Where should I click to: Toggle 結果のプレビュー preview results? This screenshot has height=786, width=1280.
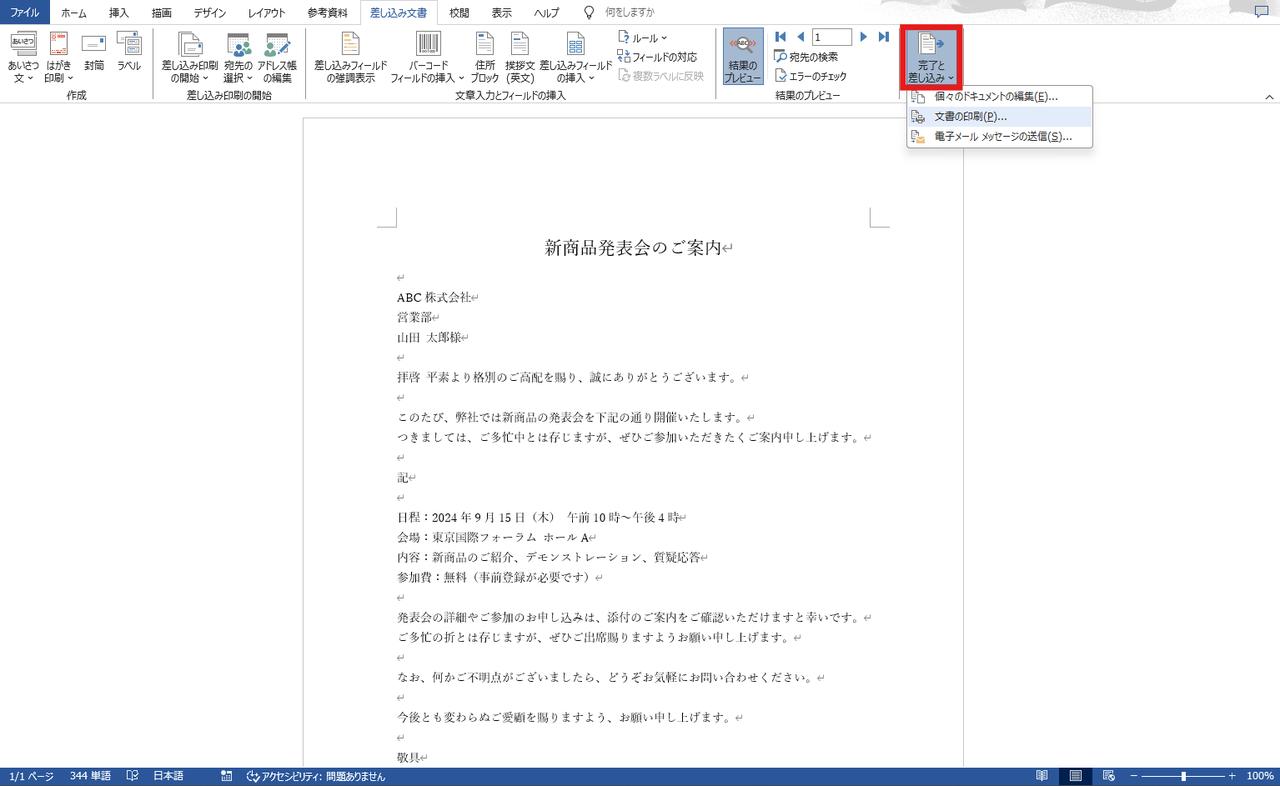coord(742,56)
